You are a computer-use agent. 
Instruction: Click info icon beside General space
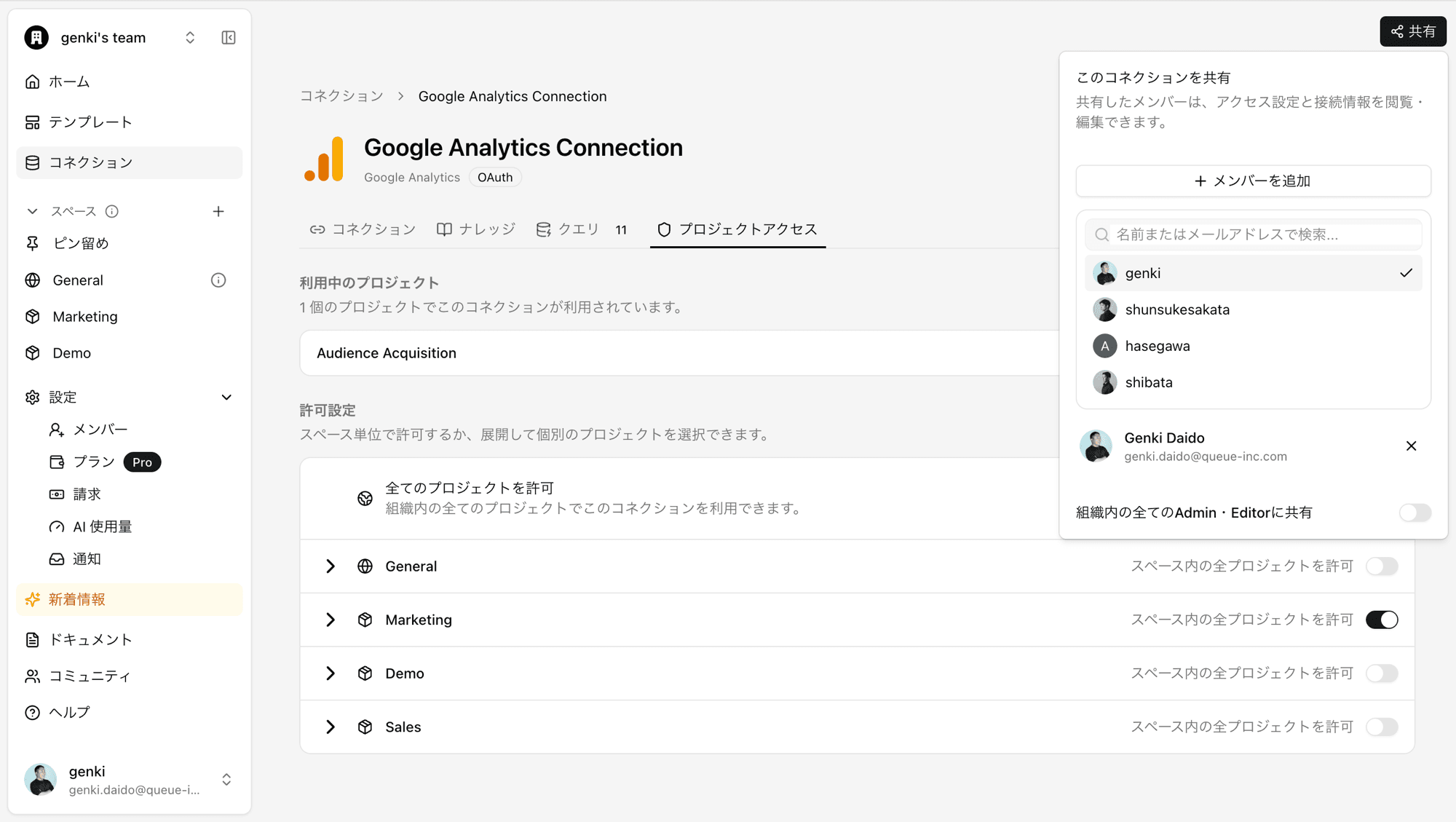(x=218, y=280)
